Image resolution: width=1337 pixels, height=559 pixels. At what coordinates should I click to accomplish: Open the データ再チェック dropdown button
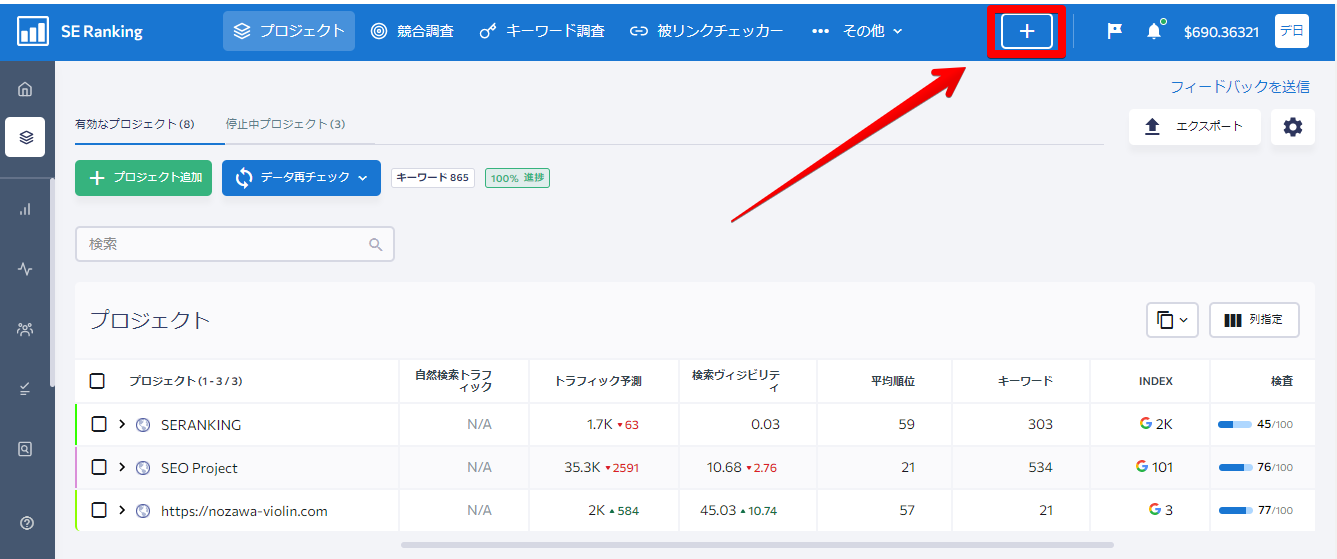coord(301,178)
